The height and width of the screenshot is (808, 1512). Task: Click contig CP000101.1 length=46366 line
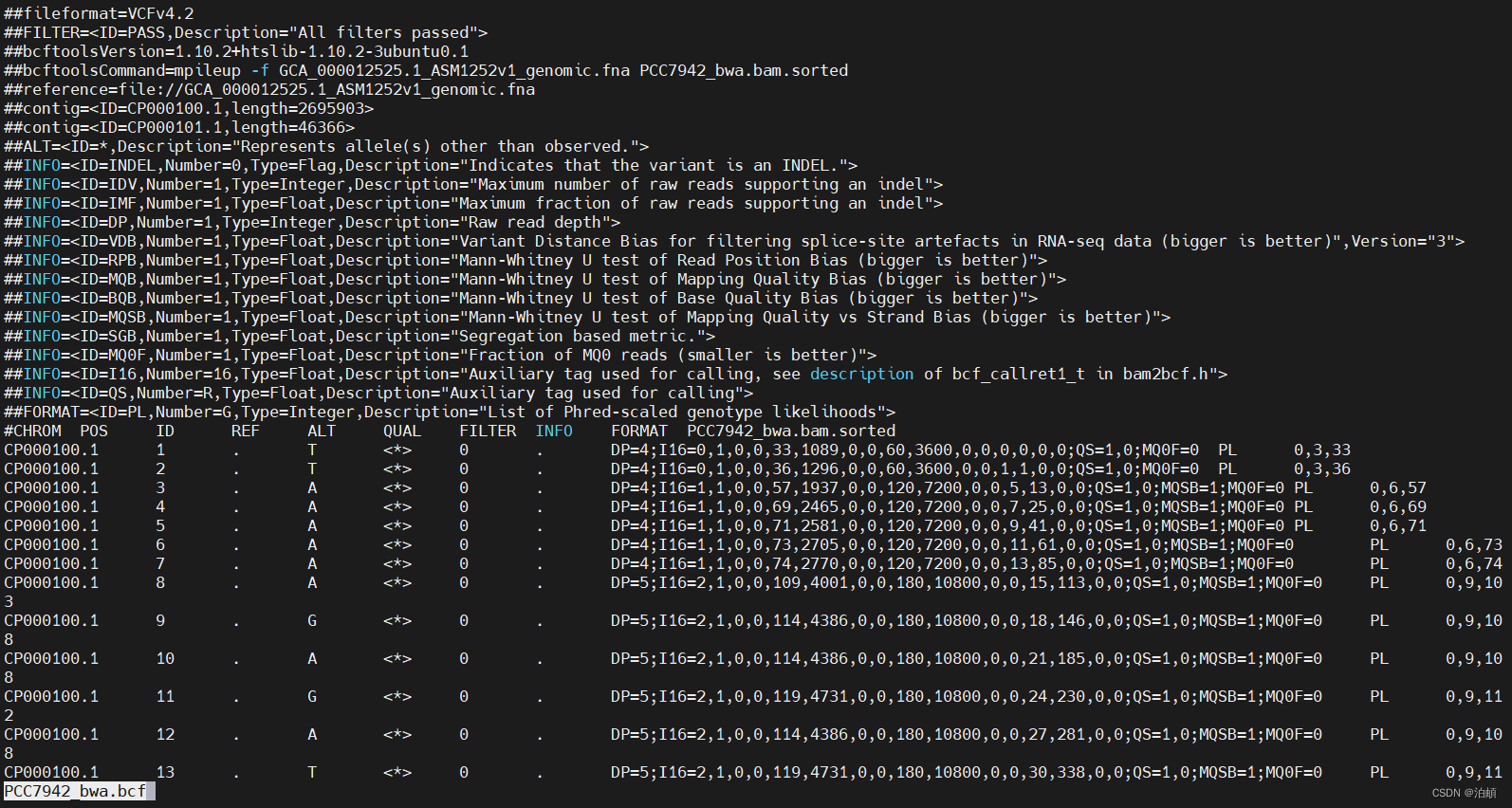(179, 127)
